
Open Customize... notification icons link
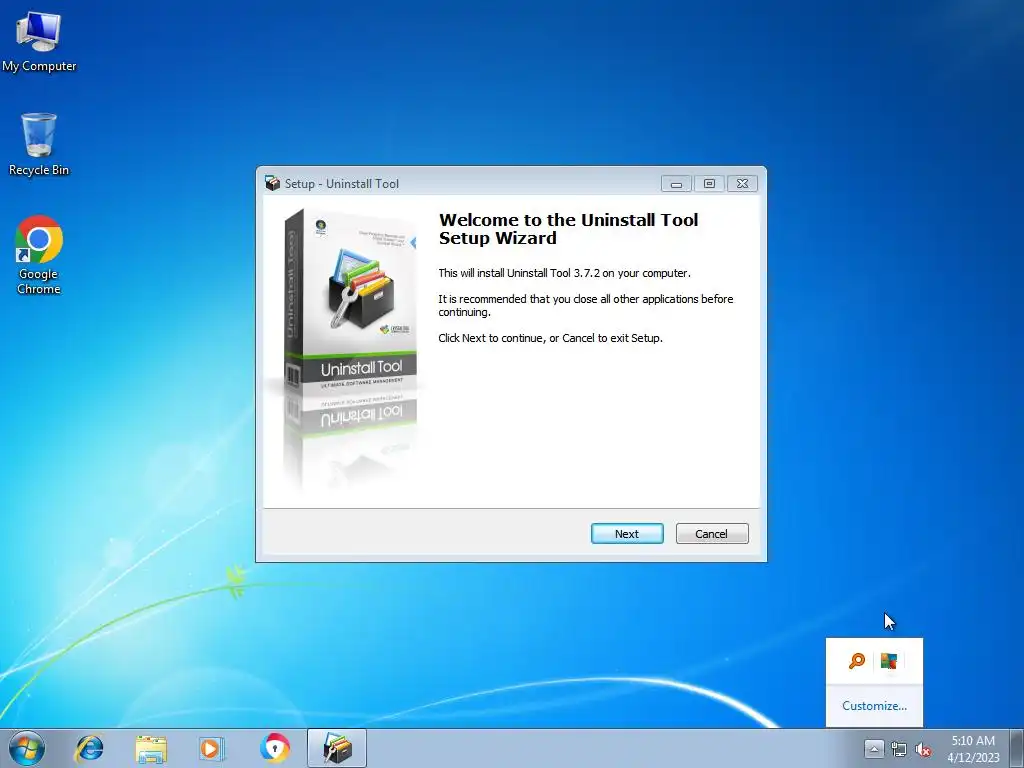point(874,705)
